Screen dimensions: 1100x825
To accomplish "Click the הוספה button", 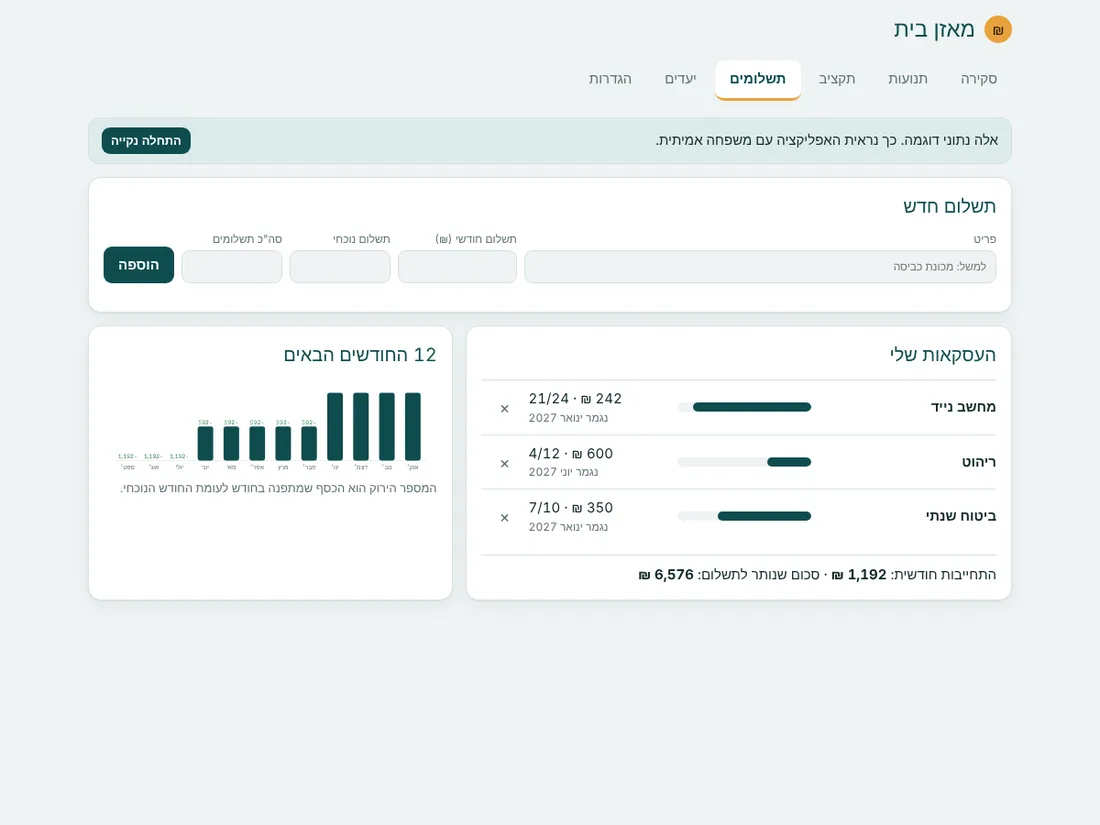I will [x=139, y=264].
